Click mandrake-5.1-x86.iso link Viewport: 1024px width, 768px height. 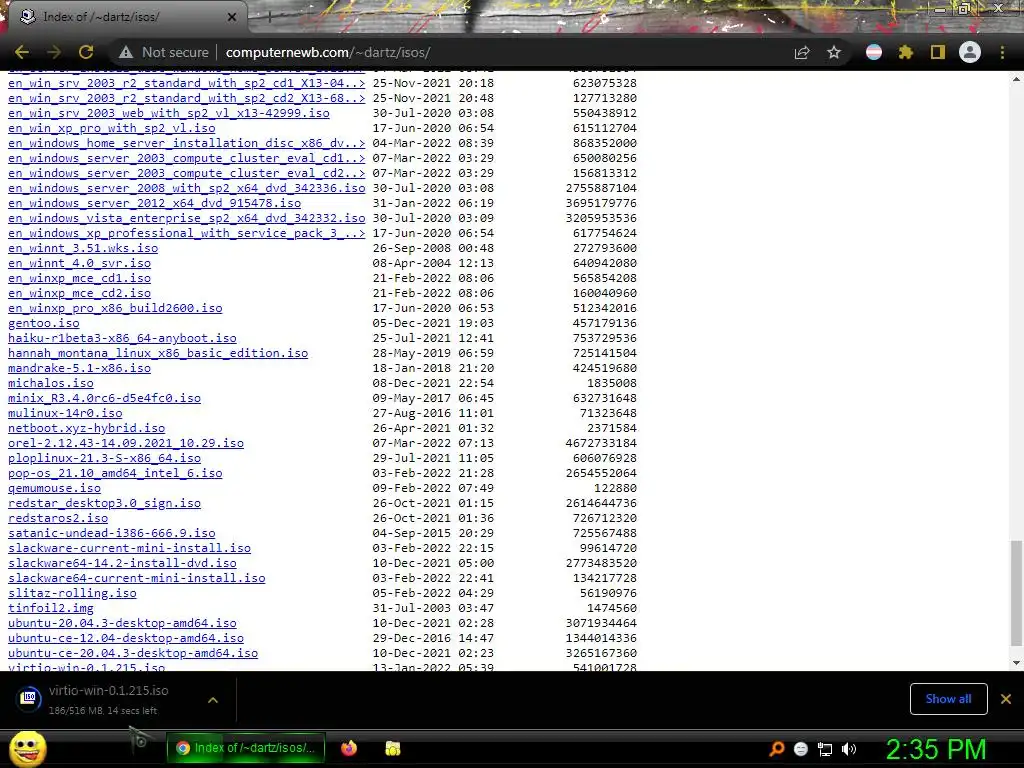79,368
